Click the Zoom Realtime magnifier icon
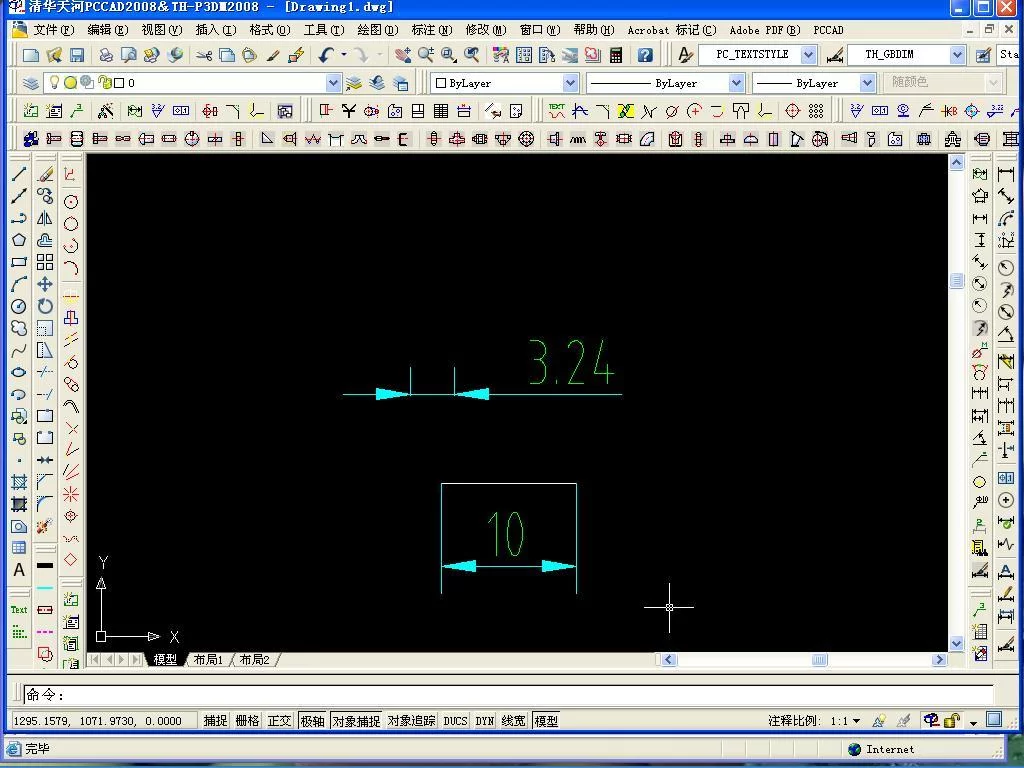Screen dimensions: 1024x768 tap(426, 55)
